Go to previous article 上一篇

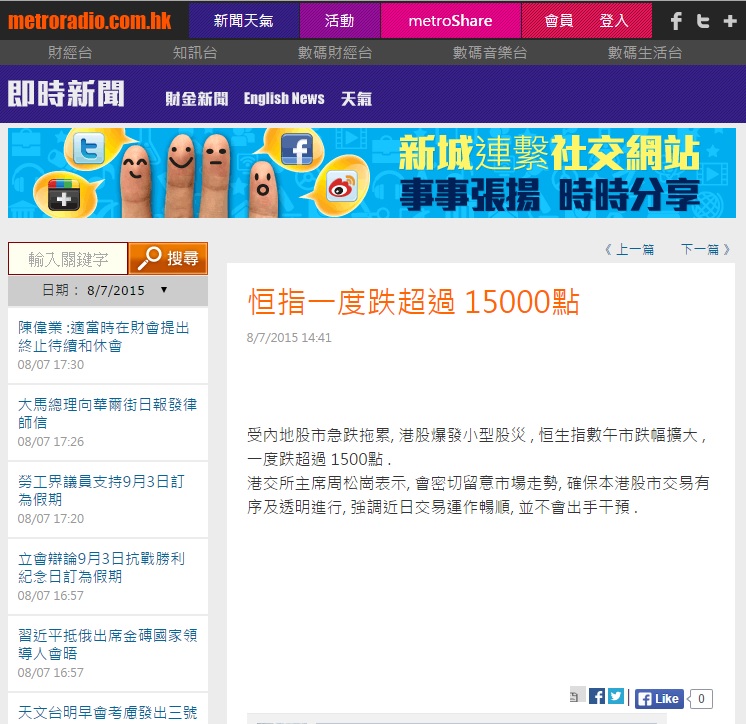click(x=629, y=249)
